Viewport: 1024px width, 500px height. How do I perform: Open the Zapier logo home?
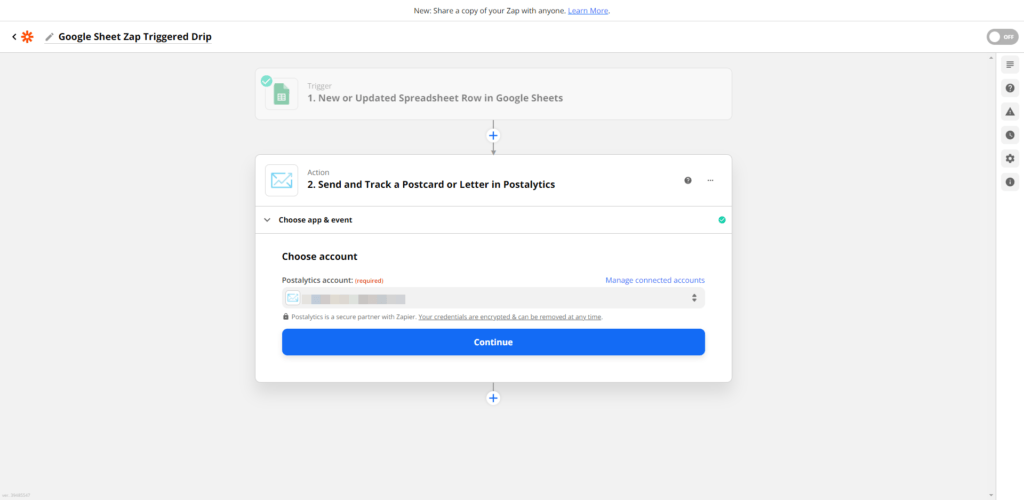(x=27, y=37)
